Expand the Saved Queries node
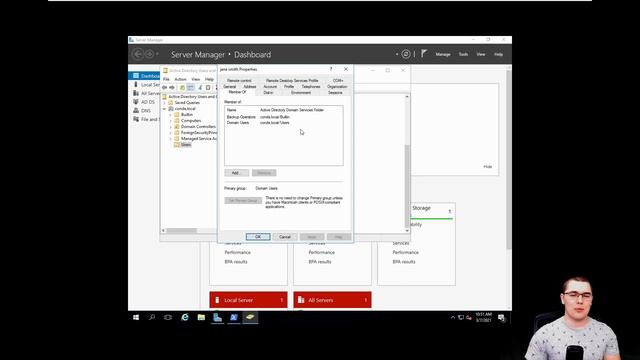Viewport: 640px width, 360px height. (x=165, y=103)
